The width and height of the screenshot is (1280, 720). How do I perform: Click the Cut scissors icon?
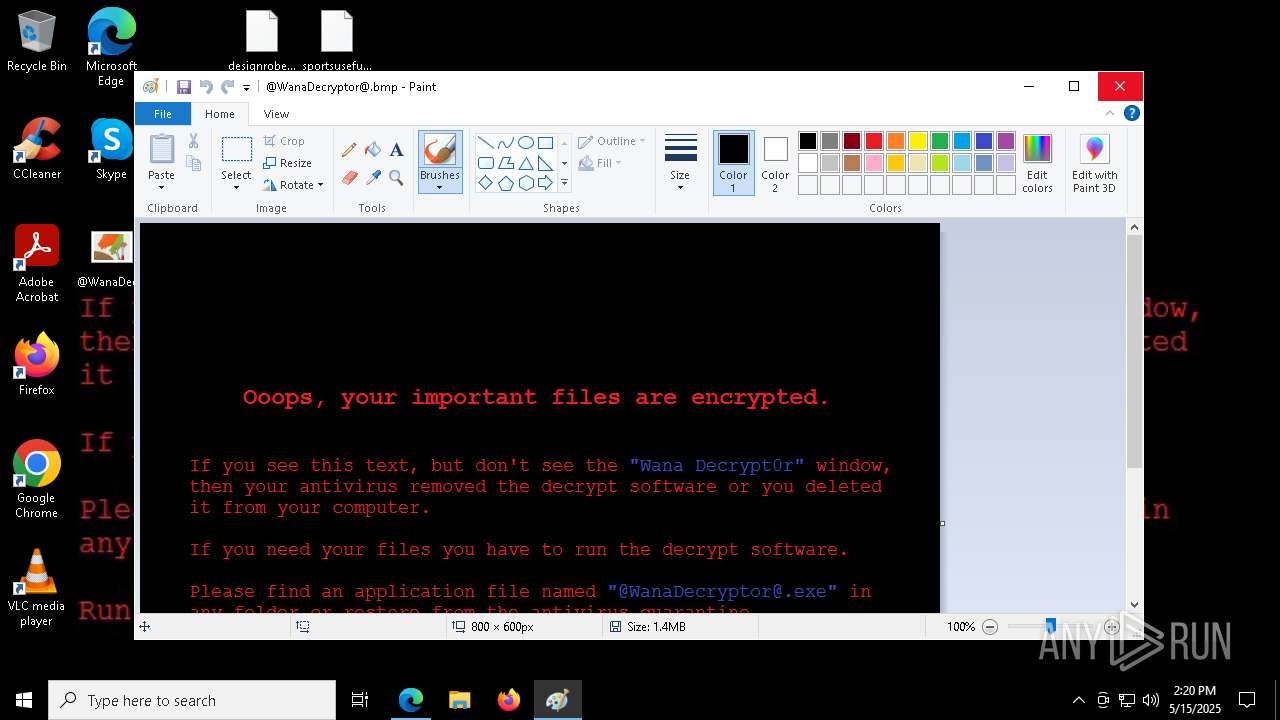click(x=193, y=142)
